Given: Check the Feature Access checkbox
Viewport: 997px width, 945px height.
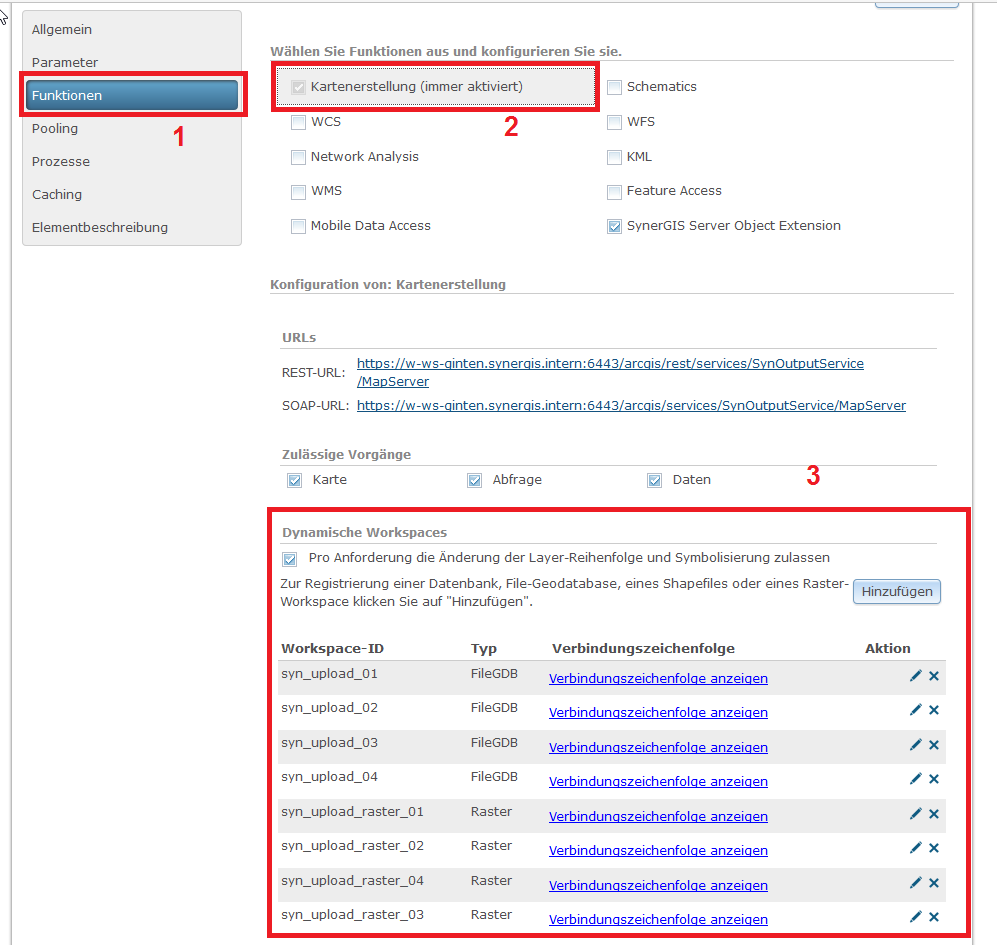Looking at the screenshot, I should (614, 191).
